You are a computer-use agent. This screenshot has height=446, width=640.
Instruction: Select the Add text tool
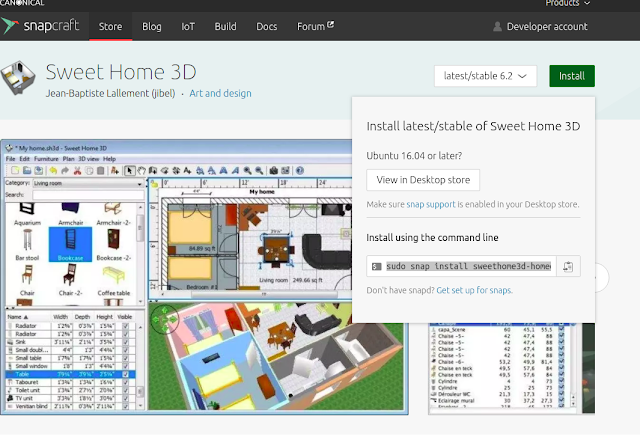click(x=187, y=171)
